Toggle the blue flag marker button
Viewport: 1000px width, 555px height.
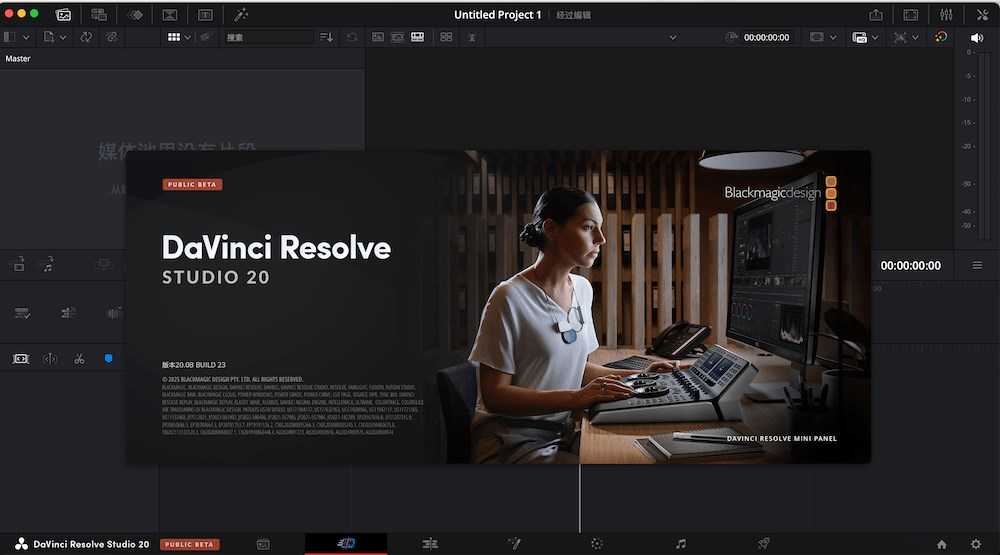[x=109, y=358]
